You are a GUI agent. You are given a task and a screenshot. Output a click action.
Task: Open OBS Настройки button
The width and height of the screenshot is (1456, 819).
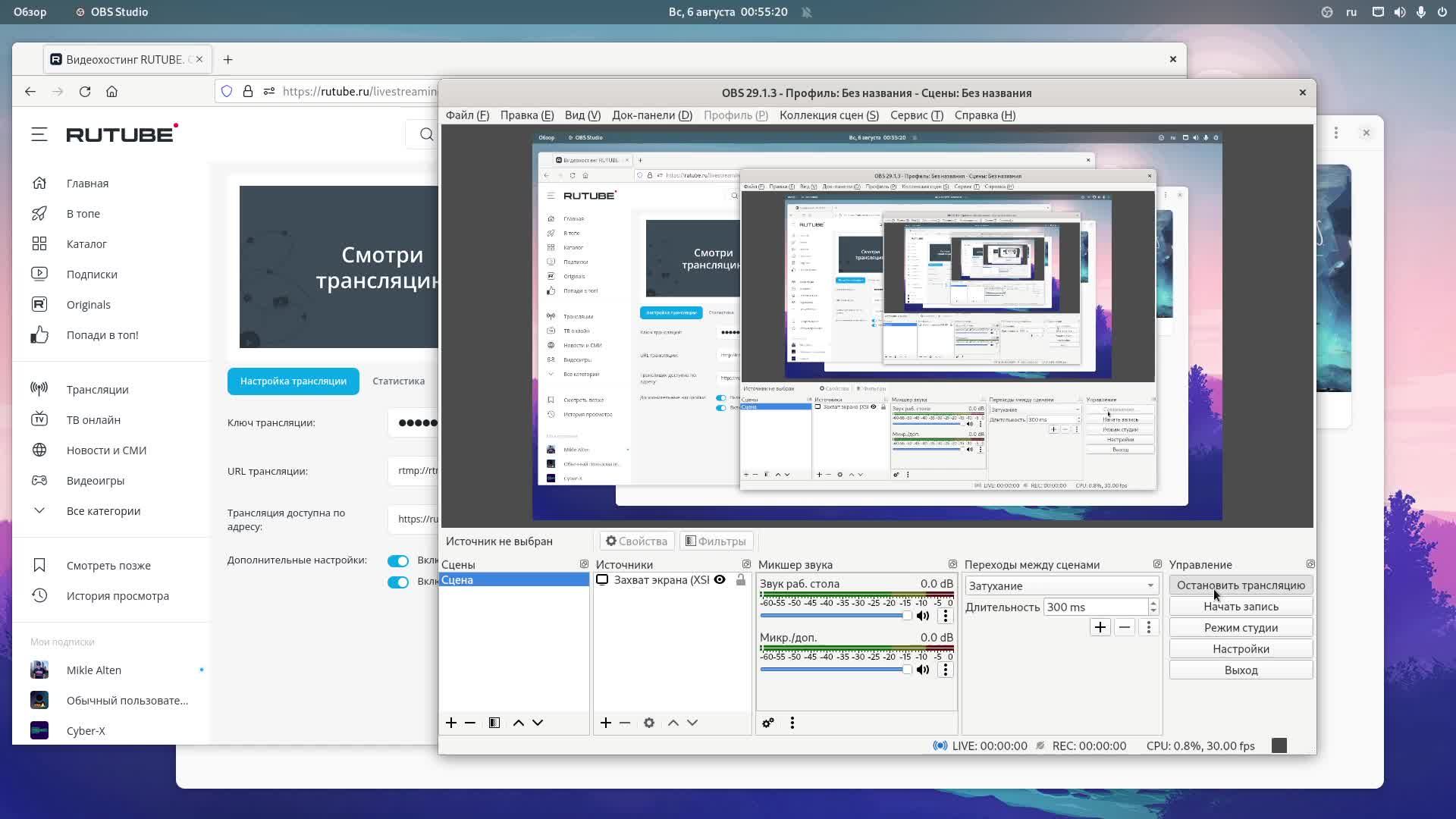[x=1241, y=649]
